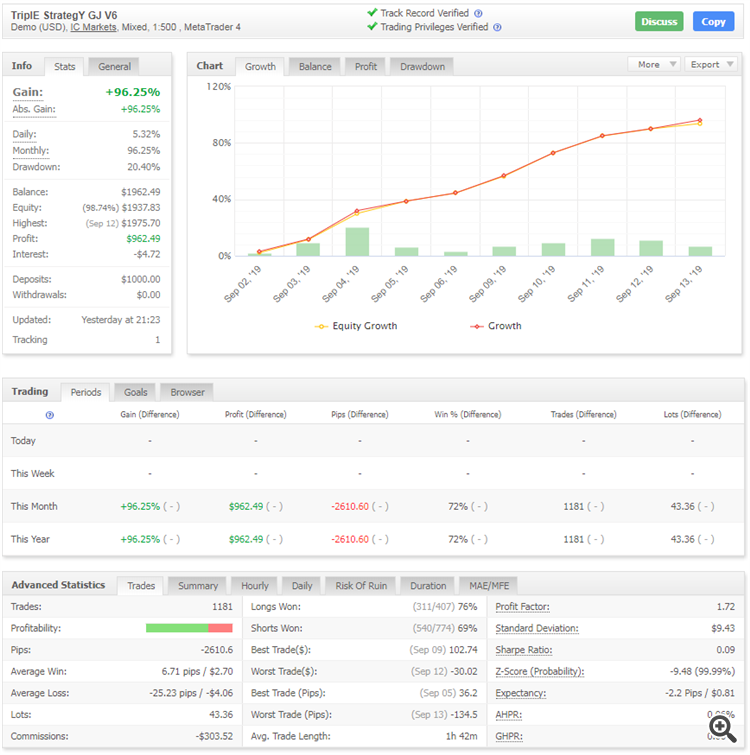Click the Sep 04 green profit bar
The image size is (750, 755).
click(357, 242)
